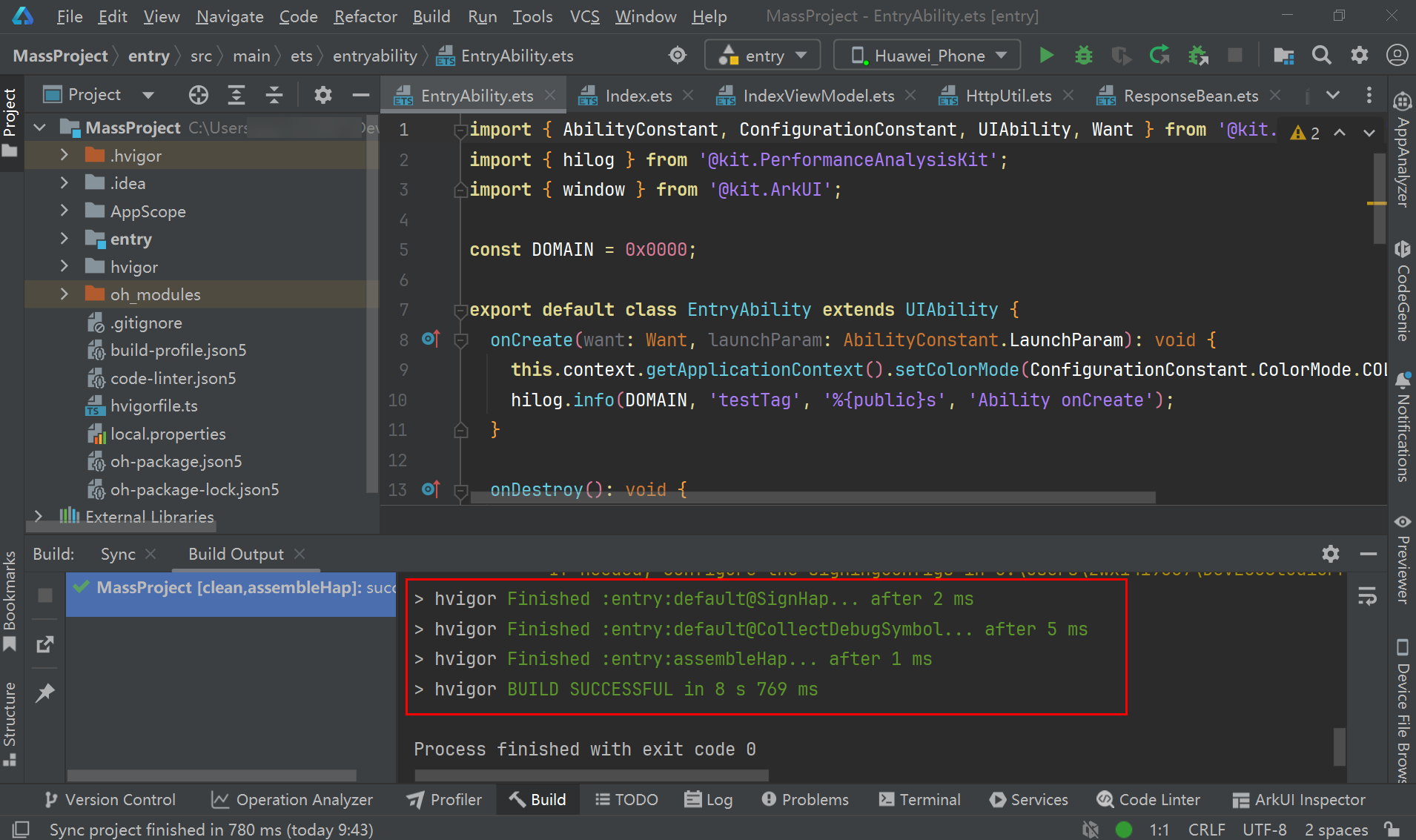Image resolution: width=1416 pixels, height=840 pixels.
Task: Collapse all in Project panel toolbar
Action: 274,95
